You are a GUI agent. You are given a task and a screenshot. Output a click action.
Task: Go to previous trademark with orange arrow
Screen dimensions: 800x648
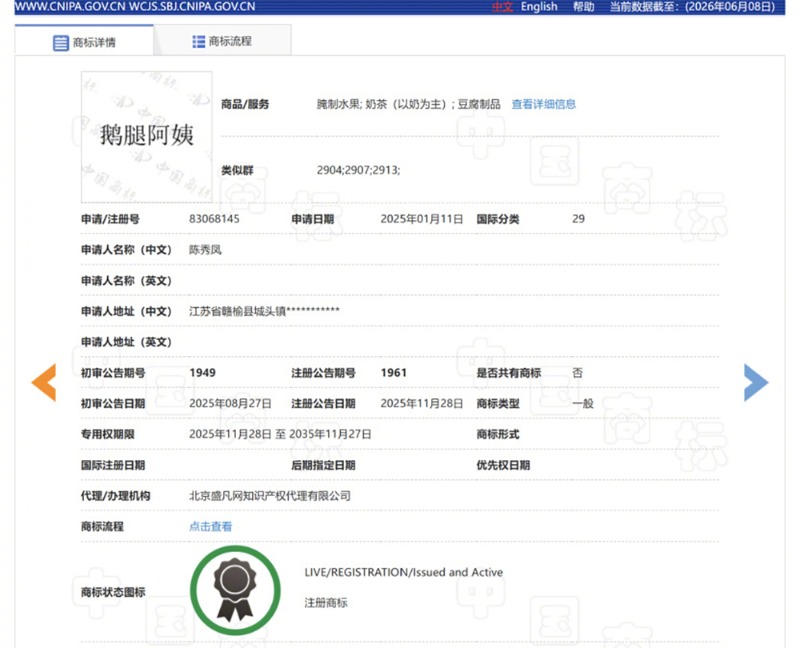tap(44, 383)
